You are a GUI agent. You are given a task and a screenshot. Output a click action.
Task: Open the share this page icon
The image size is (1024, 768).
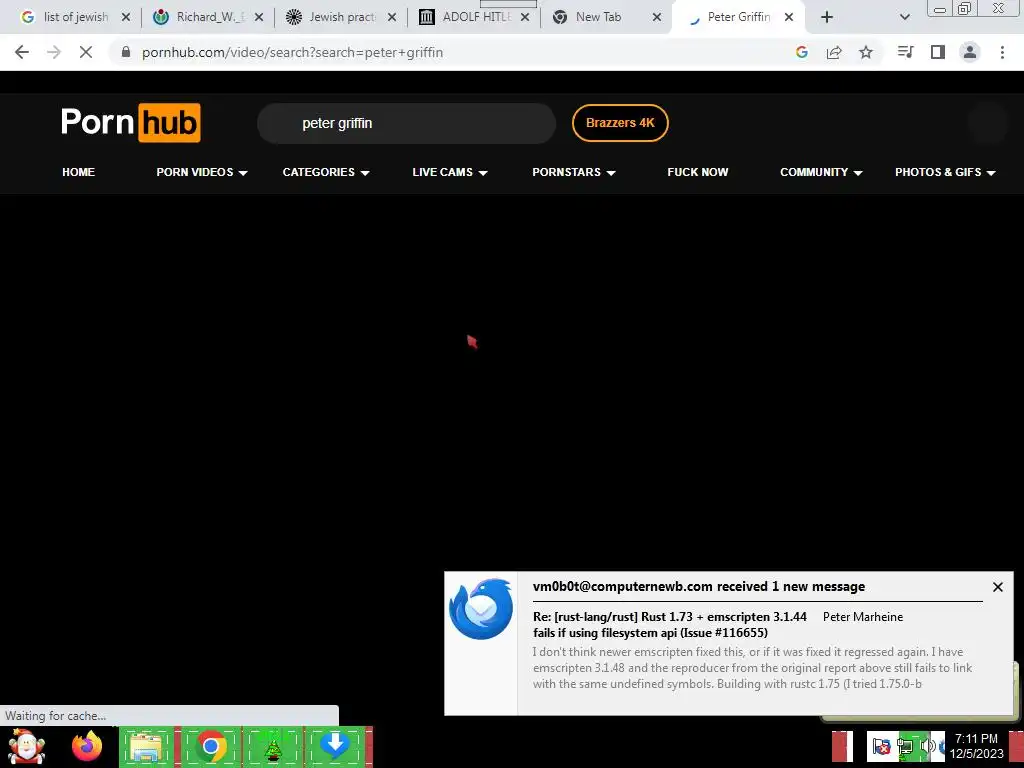click(834, 52)
